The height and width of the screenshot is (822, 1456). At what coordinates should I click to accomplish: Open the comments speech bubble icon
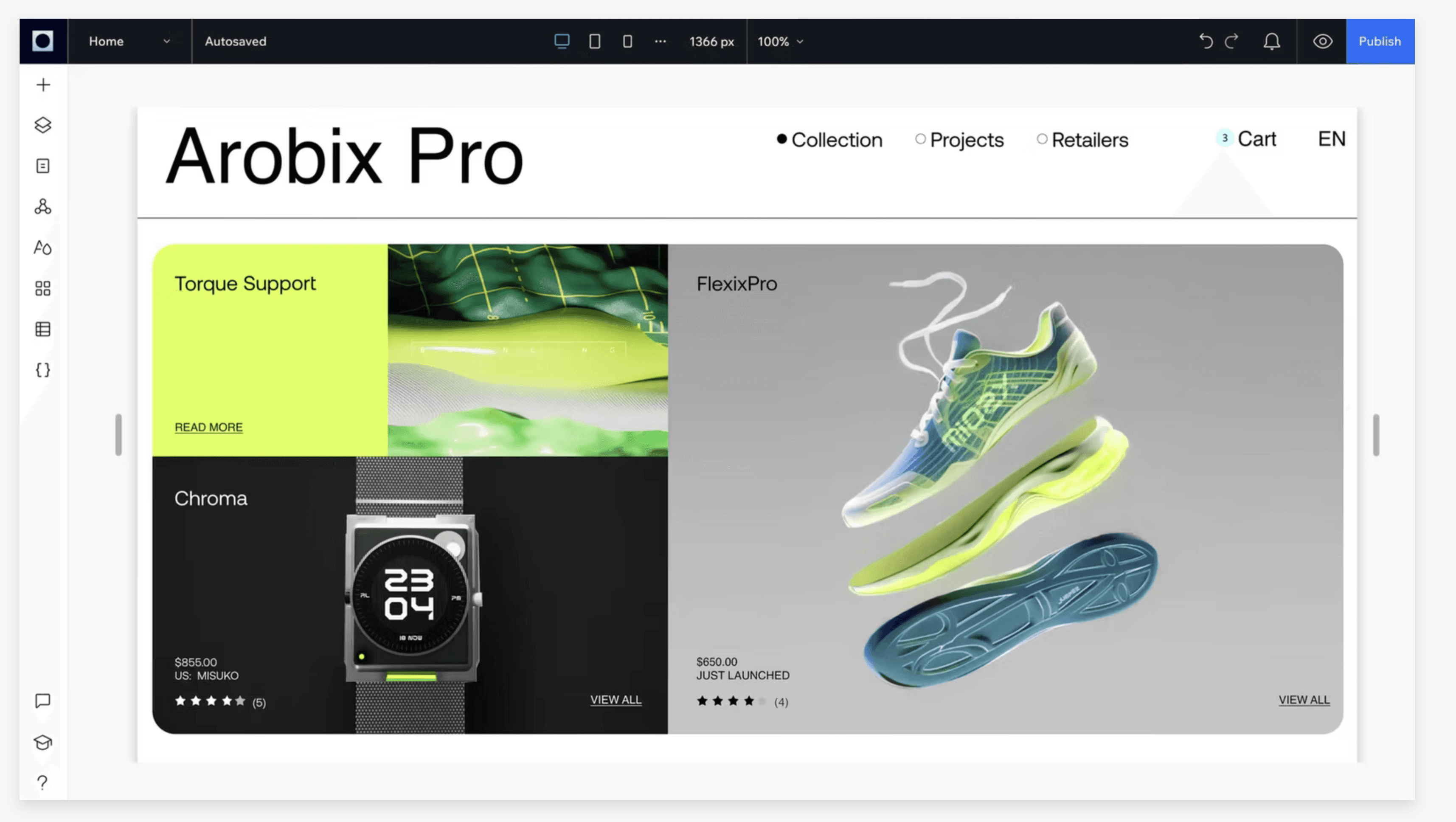point(43,701)
